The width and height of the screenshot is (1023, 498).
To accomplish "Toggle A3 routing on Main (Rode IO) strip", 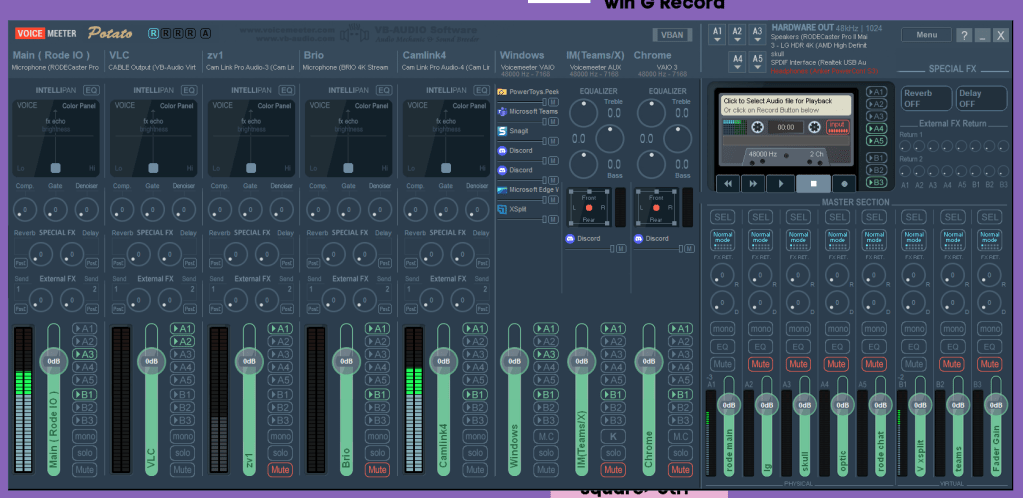I will coord(85,354).
